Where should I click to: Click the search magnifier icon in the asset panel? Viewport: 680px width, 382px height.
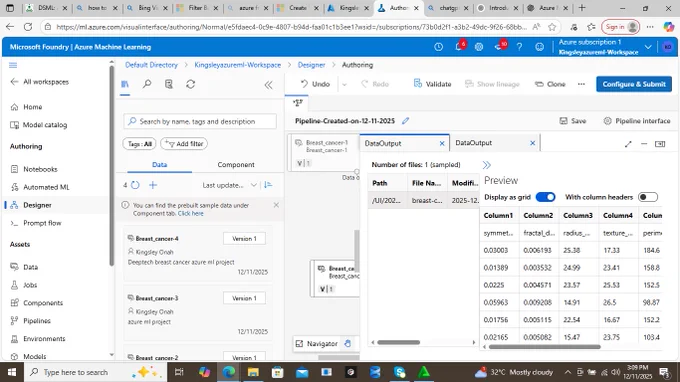click(147, 84)
